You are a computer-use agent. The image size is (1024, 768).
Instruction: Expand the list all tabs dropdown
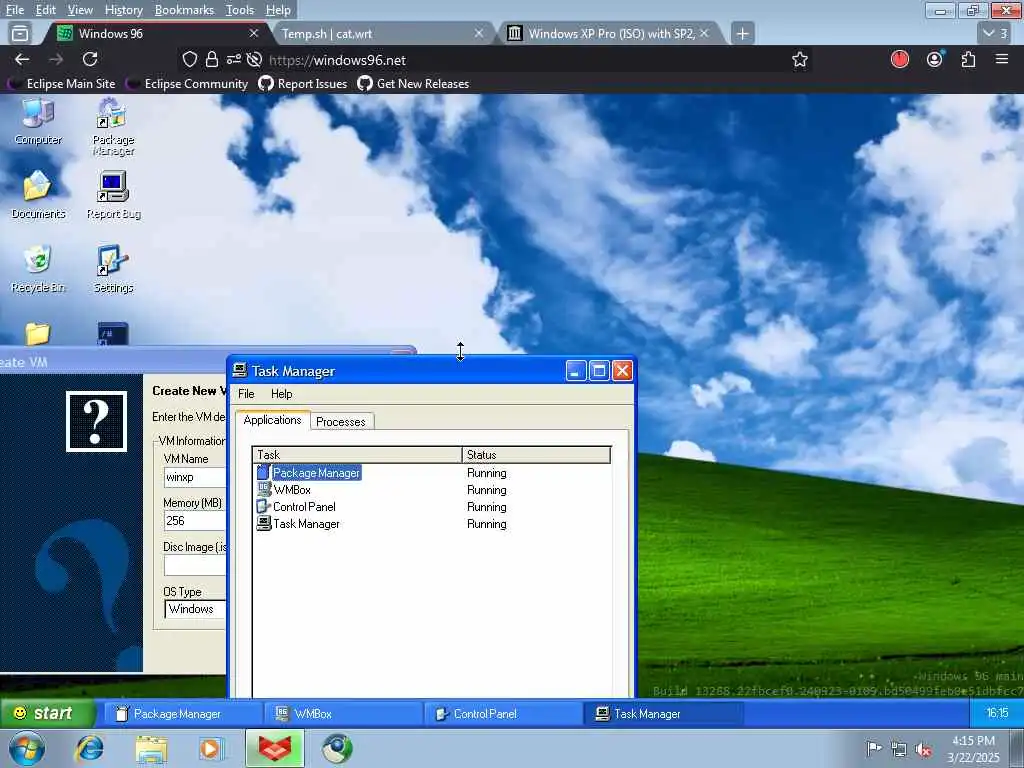point(995,33)
